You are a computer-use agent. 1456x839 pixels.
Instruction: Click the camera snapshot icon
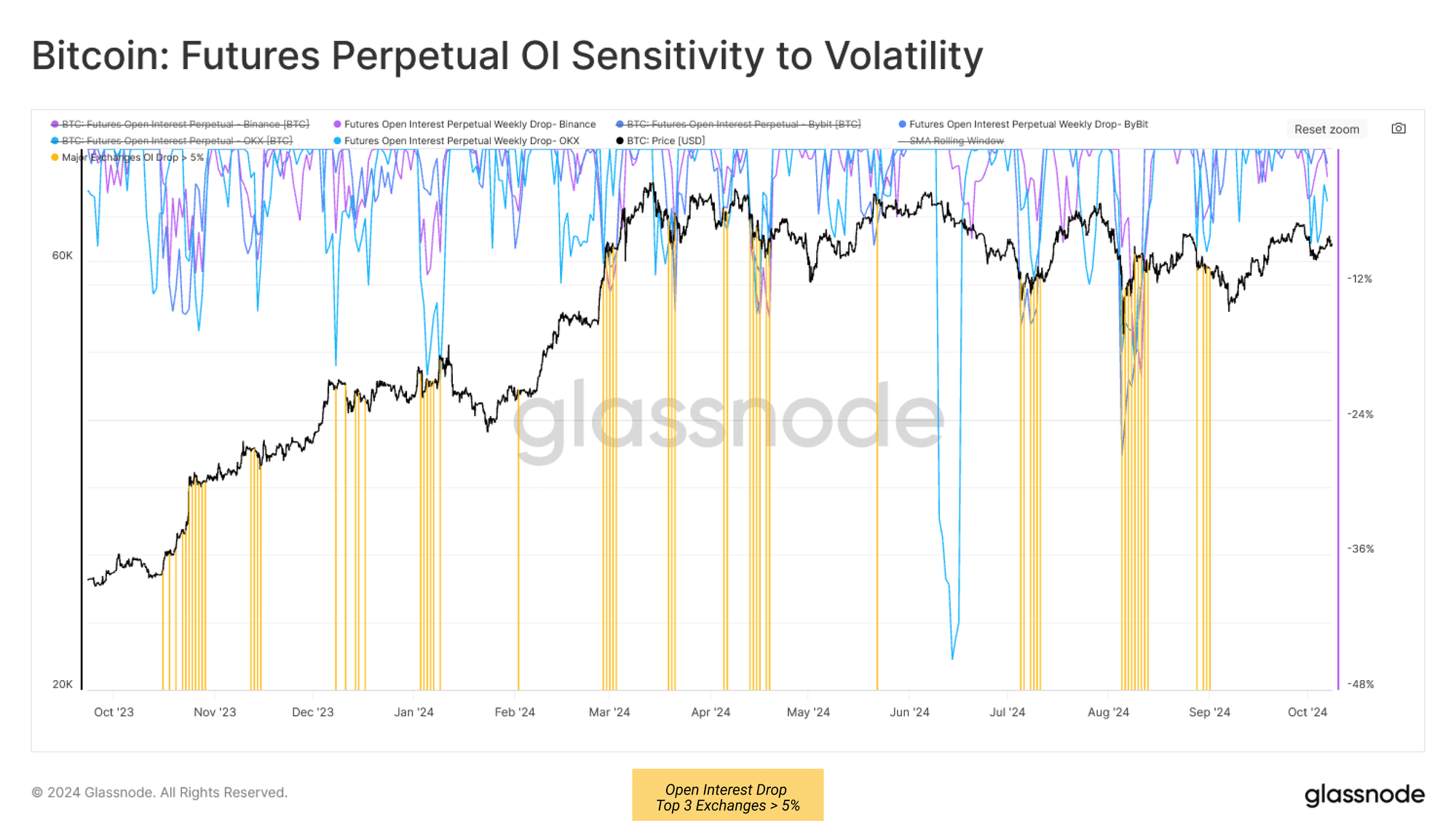(x=1398, y=128)
